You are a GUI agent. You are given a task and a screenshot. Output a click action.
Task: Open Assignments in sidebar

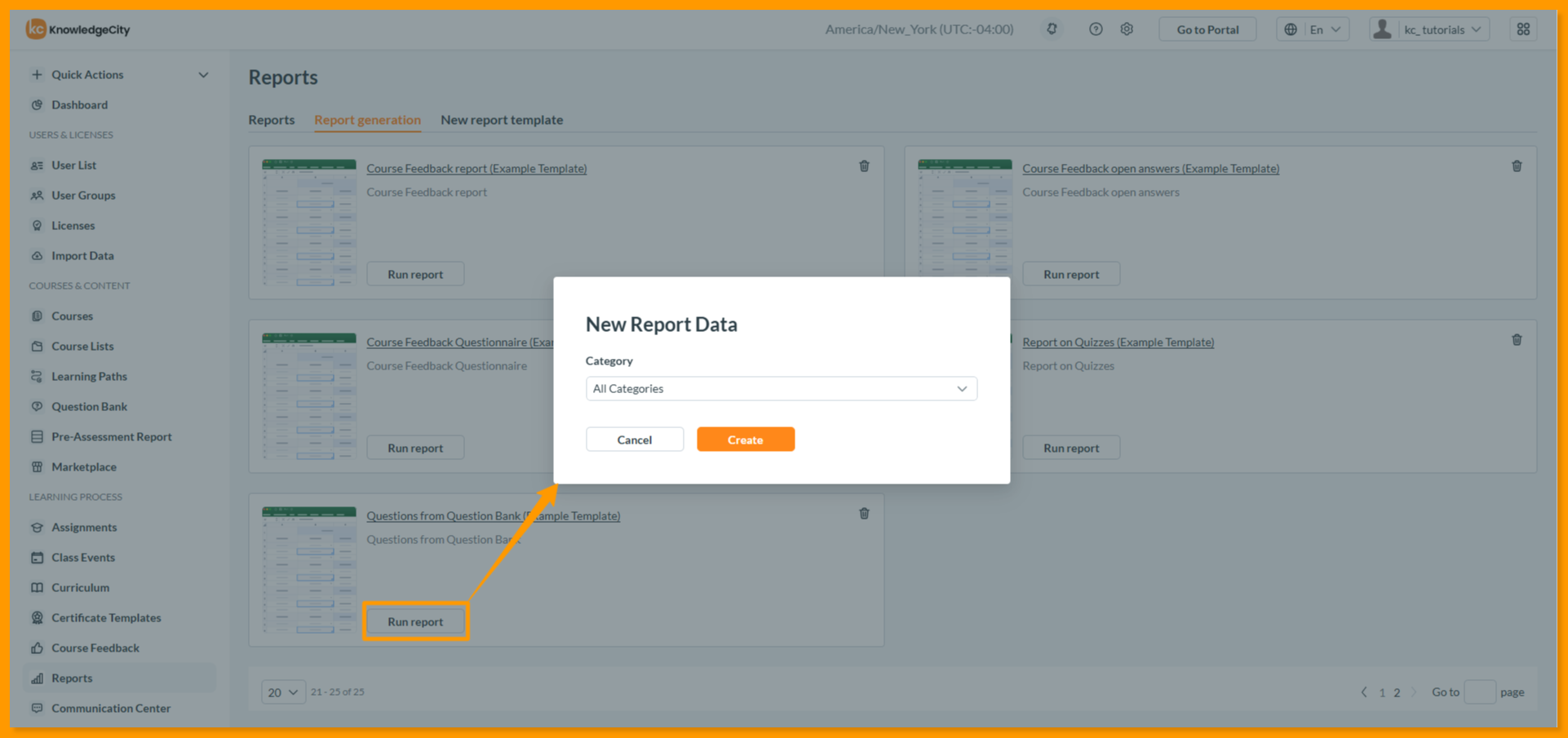tap(84, 527)
